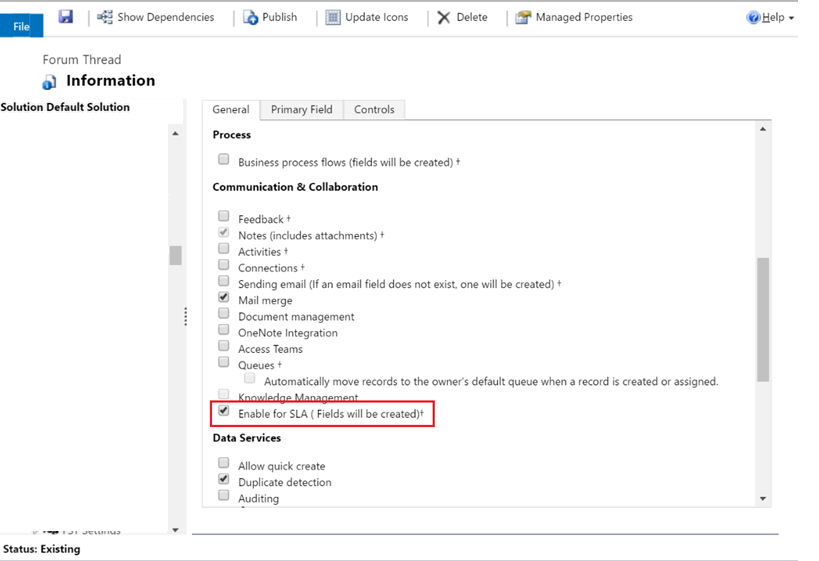Switch to the Primary Field tab
819x561 pixels.
coord(301,109)
